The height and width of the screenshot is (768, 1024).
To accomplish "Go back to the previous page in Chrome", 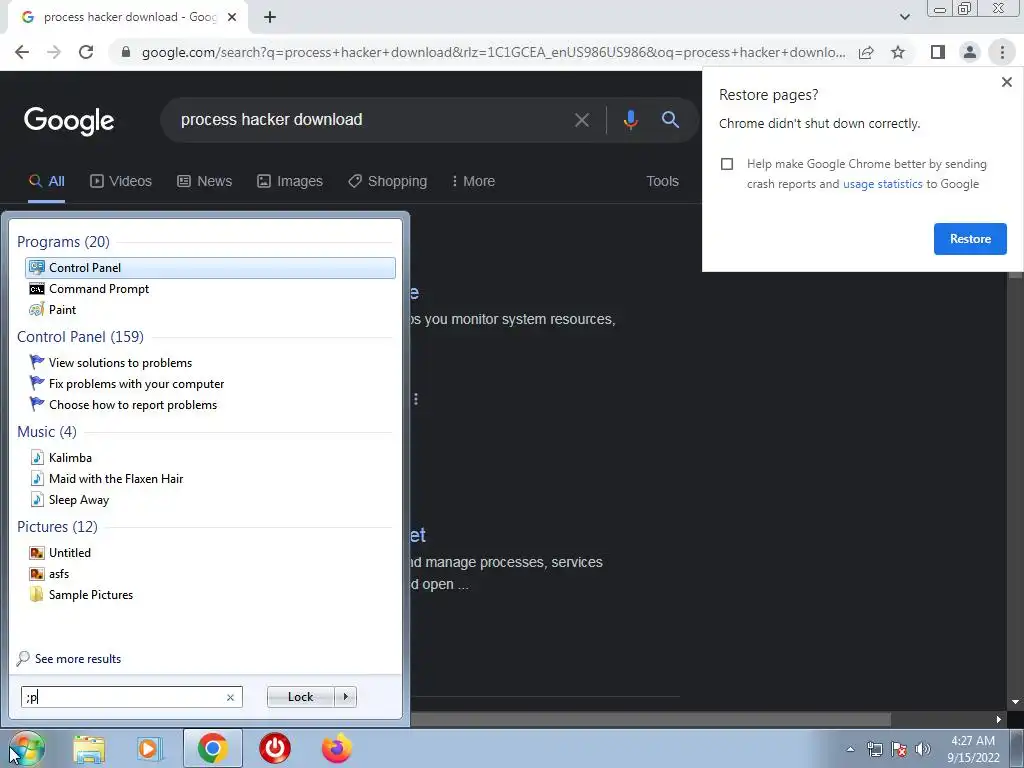I will [22, 52].
